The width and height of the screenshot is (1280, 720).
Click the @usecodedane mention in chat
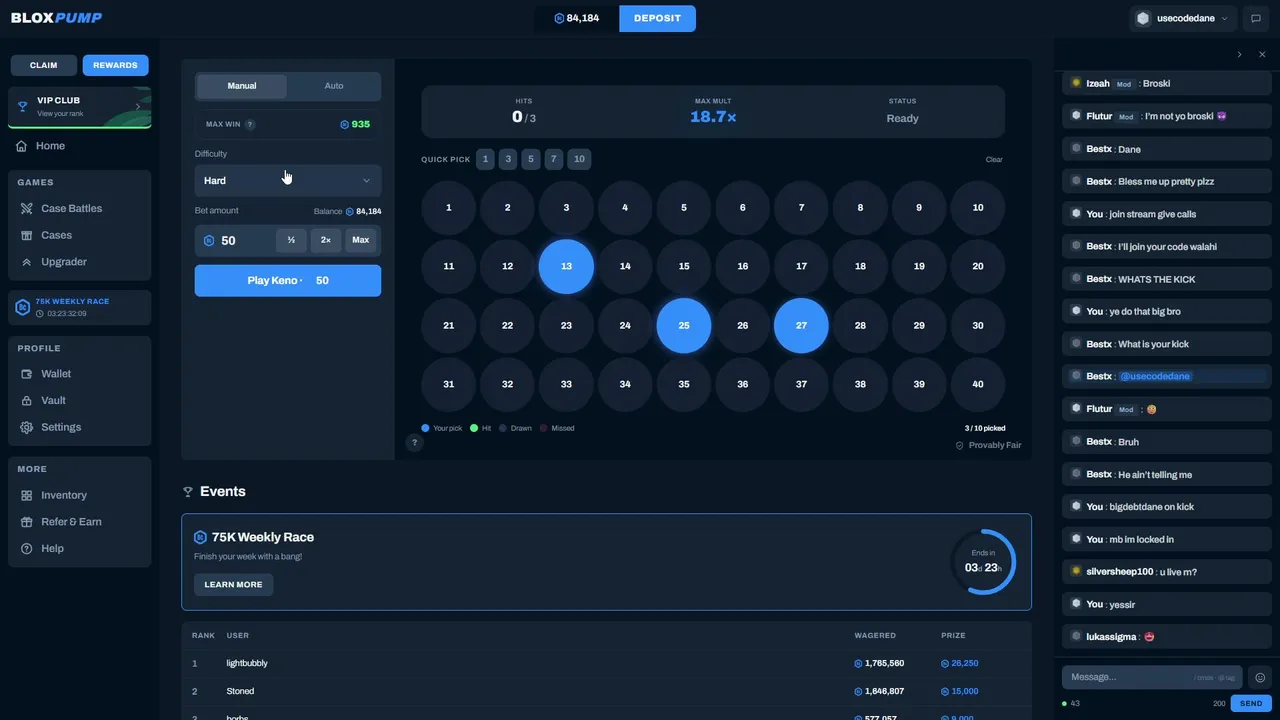click(x=1155, y=376)
